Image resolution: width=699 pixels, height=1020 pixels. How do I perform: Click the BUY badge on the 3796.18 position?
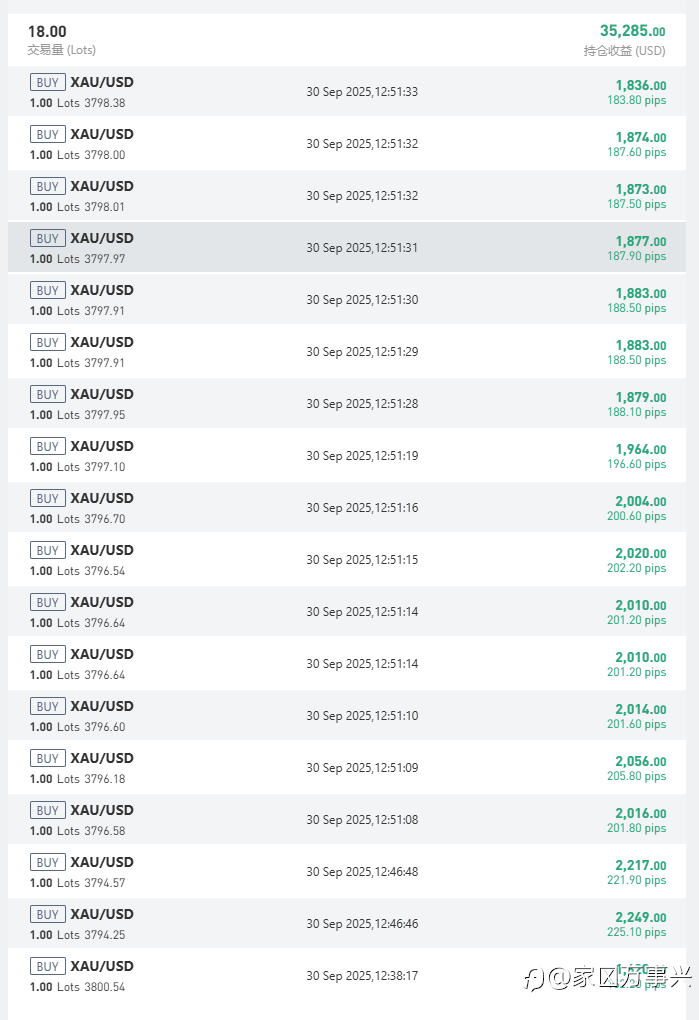tap(47, 759)
